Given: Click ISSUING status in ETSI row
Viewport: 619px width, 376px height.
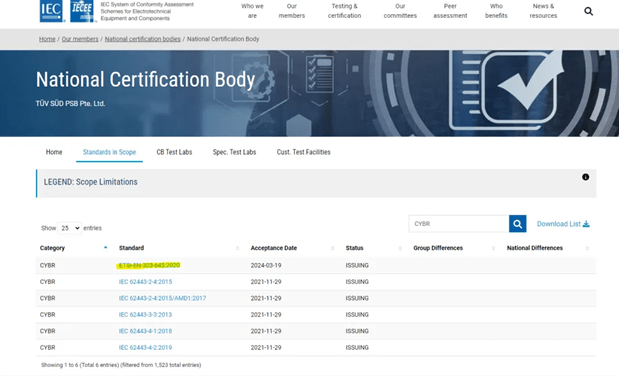Looking at the screenshot, I should click(x=357, y=265).
